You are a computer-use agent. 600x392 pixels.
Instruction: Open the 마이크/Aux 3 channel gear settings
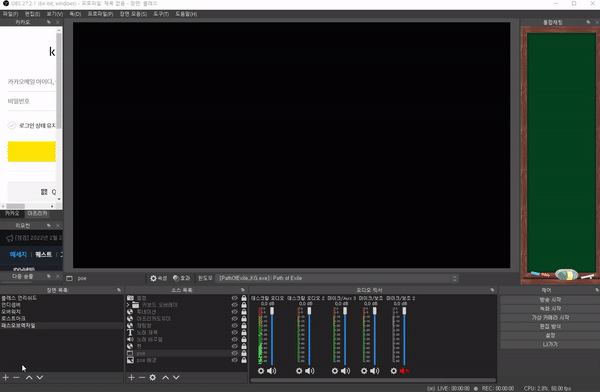click(335, 371)
